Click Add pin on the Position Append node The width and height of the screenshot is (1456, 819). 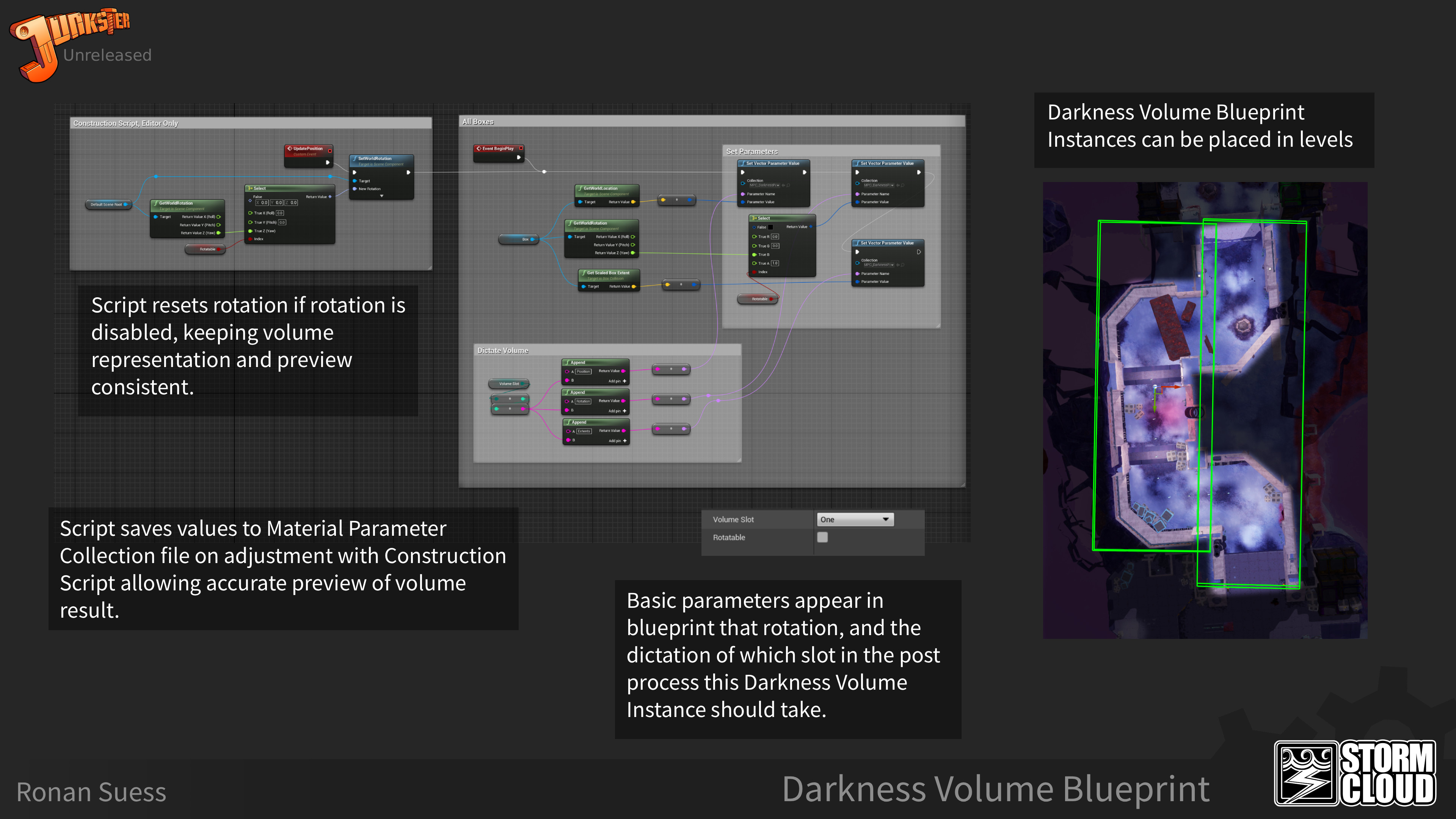[x=617, y=381]
